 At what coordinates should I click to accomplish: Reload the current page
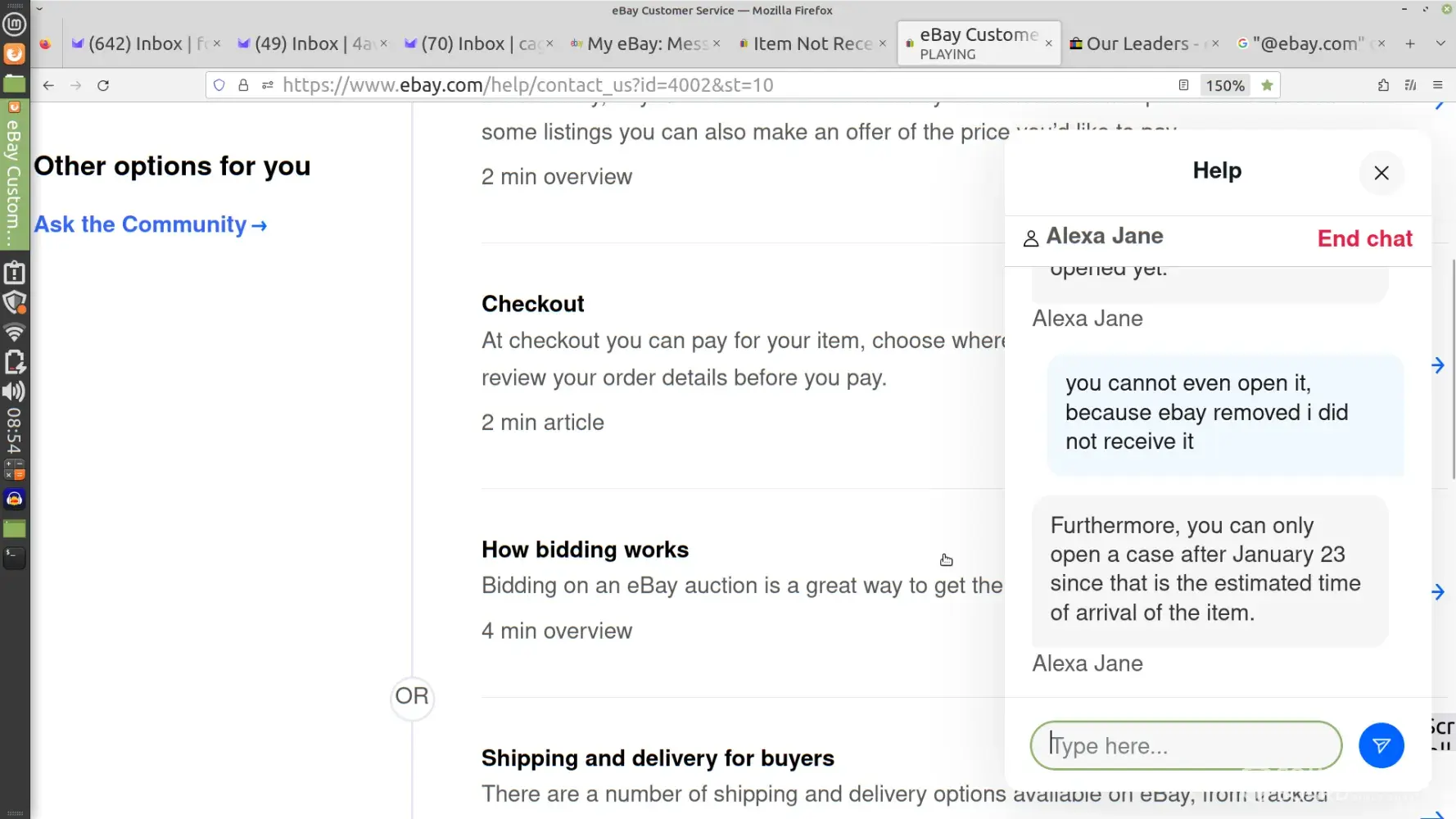point(103,85)
